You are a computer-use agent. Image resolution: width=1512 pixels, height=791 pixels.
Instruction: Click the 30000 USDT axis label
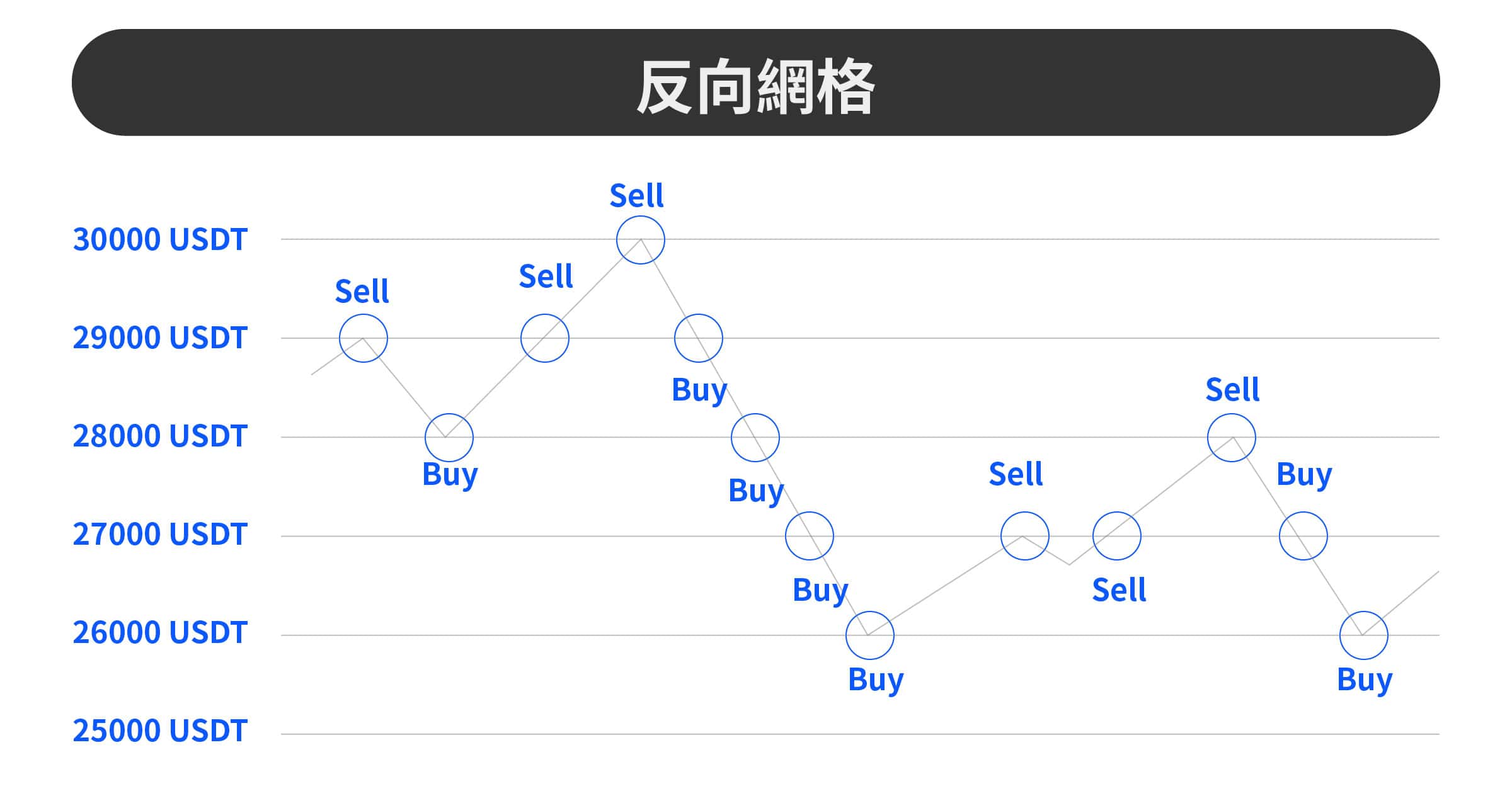(160, 240)
